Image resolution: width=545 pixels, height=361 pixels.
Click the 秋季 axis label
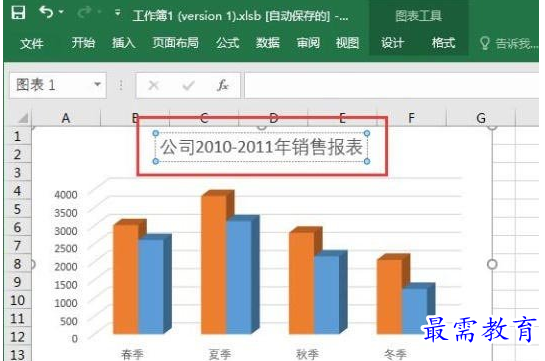(308, 354)
